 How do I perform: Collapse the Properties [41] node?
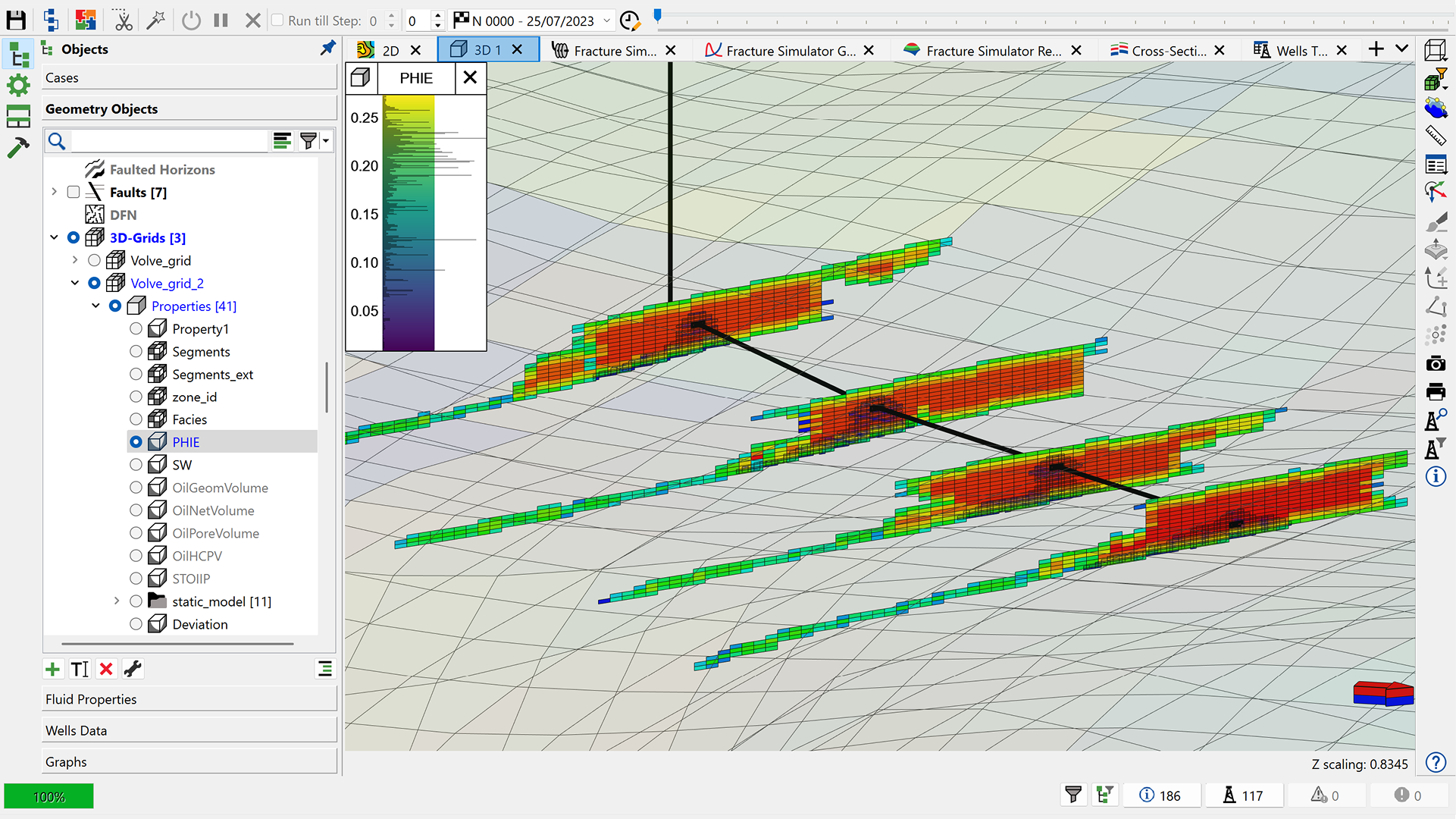click(x=96, y=306)
